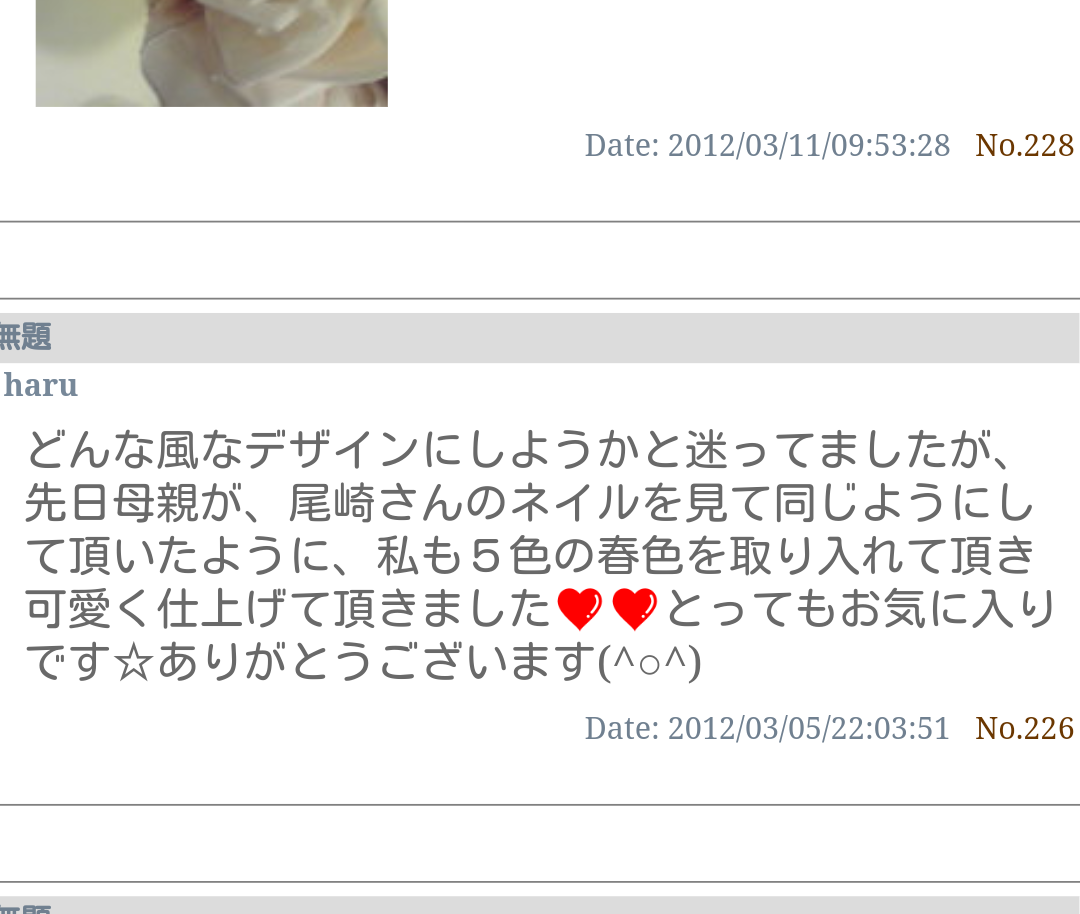
Task: Open the photo thumbnail above the post
Action: tap(211, 53)
